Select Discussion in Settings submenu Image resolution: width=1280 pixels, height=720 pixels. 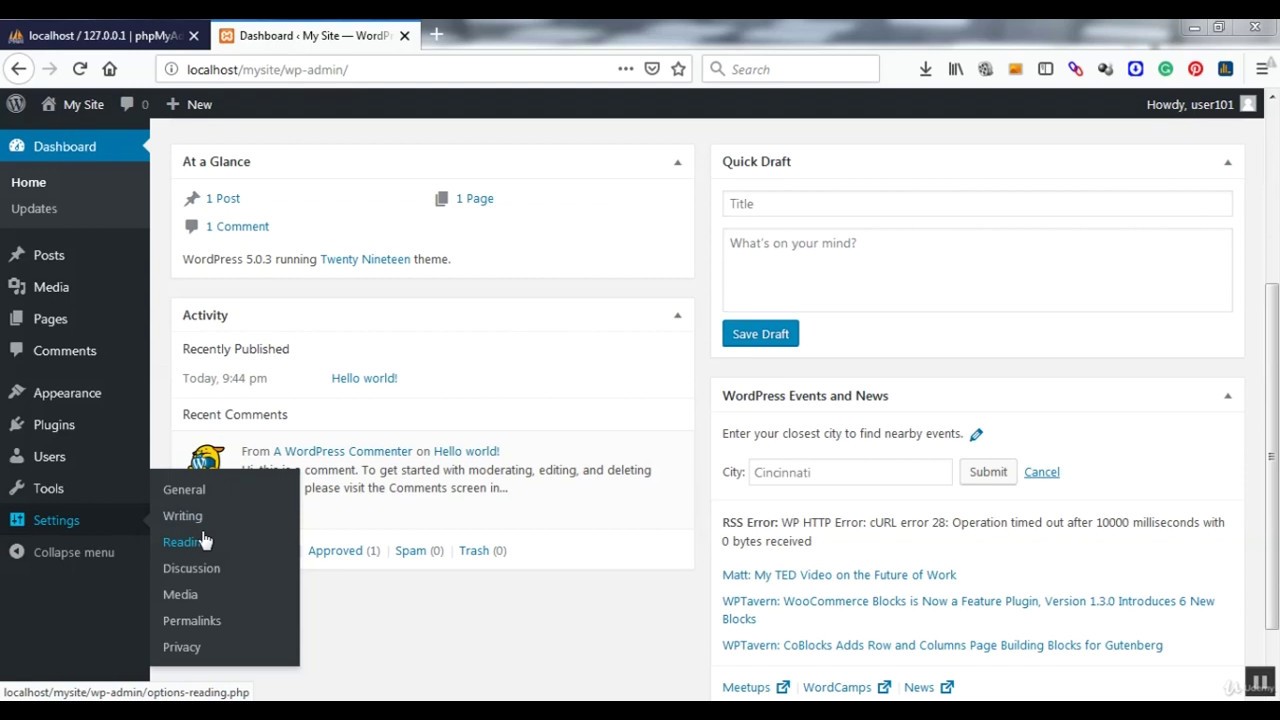coord(191,568)
